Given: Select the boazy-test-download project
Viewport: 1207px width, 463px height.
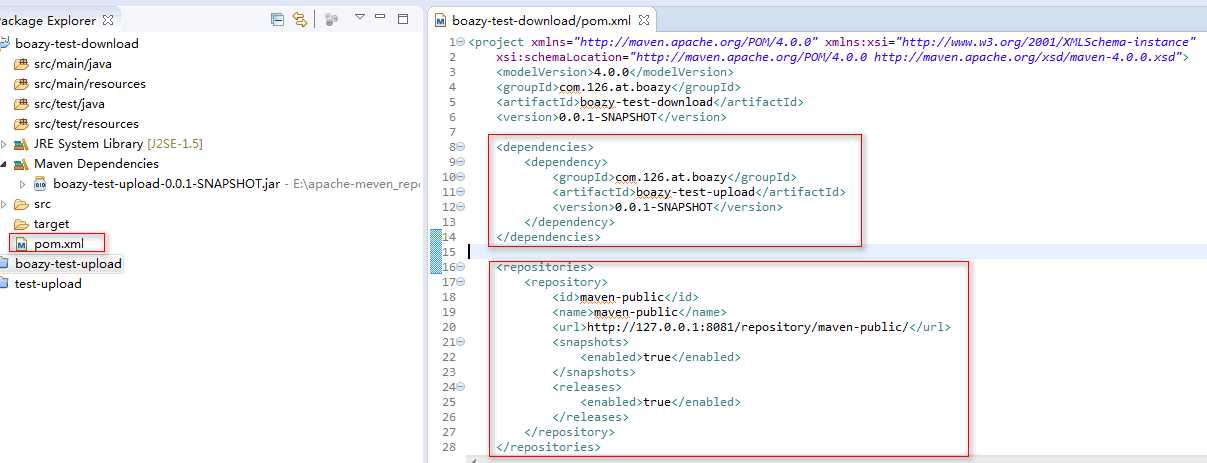Looking at the screenshot, I should tap(77, 43).
